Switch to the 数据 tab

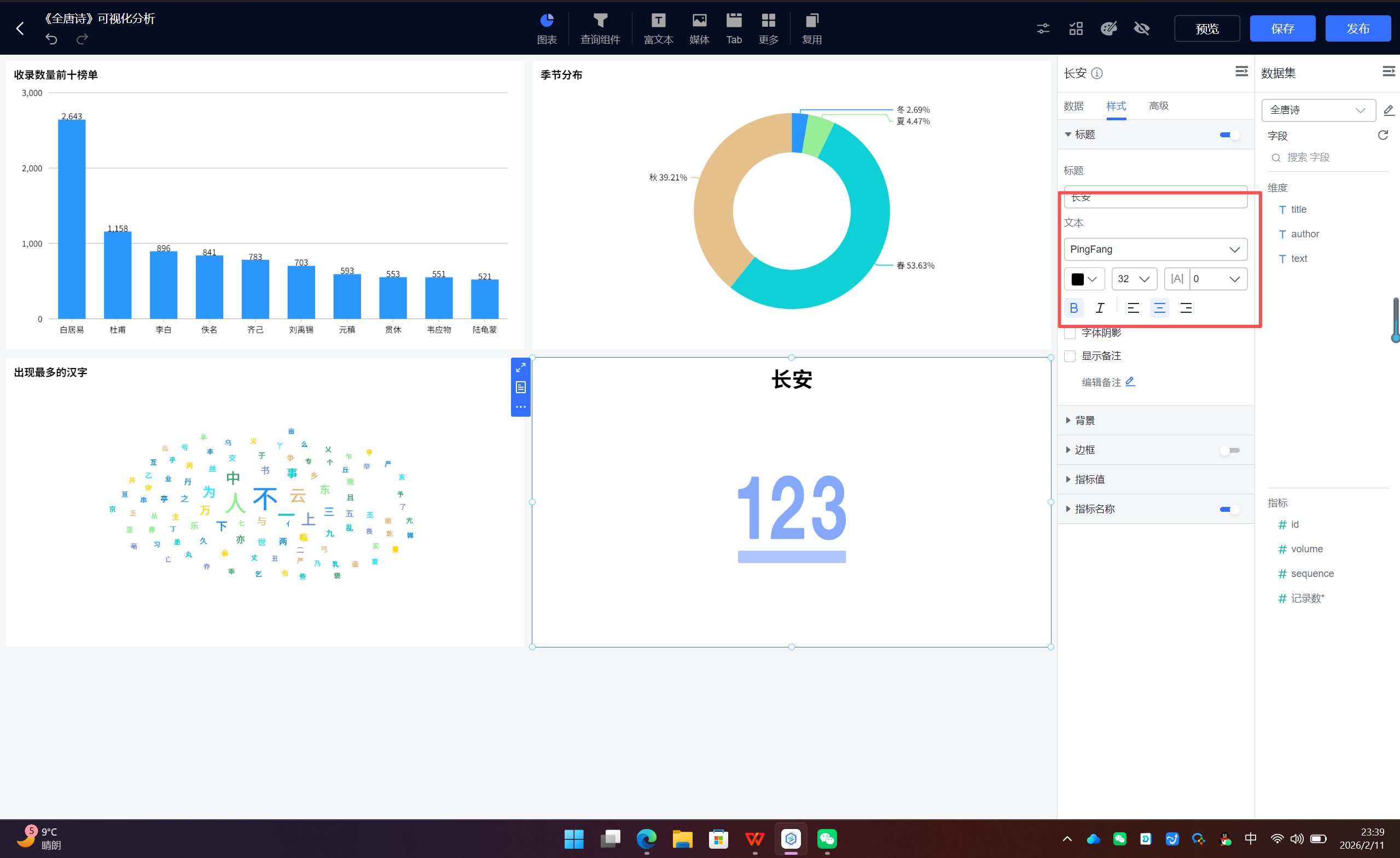point(1073,106)
